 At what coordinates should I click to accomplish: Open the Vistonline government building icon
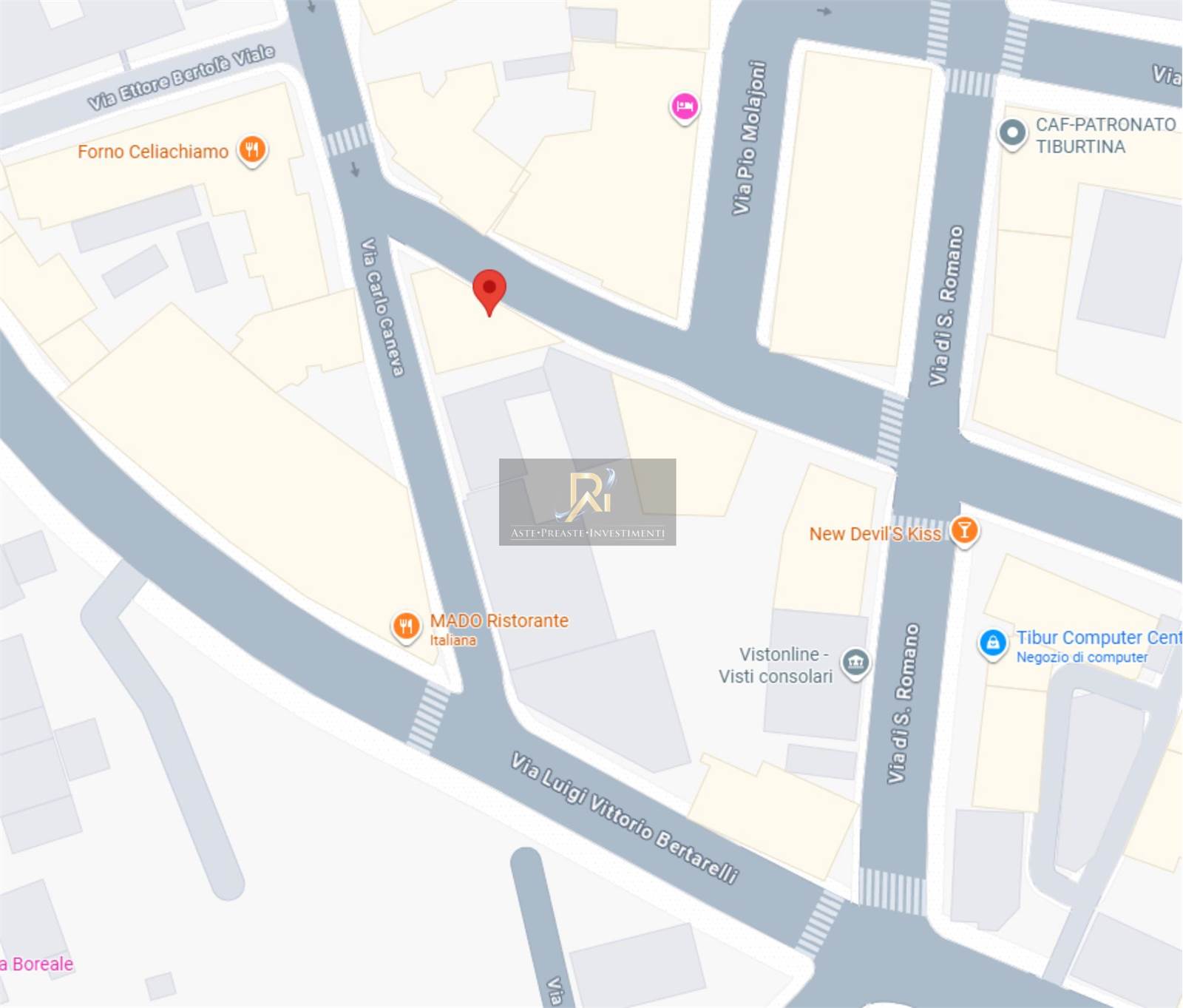pos(855,663)
